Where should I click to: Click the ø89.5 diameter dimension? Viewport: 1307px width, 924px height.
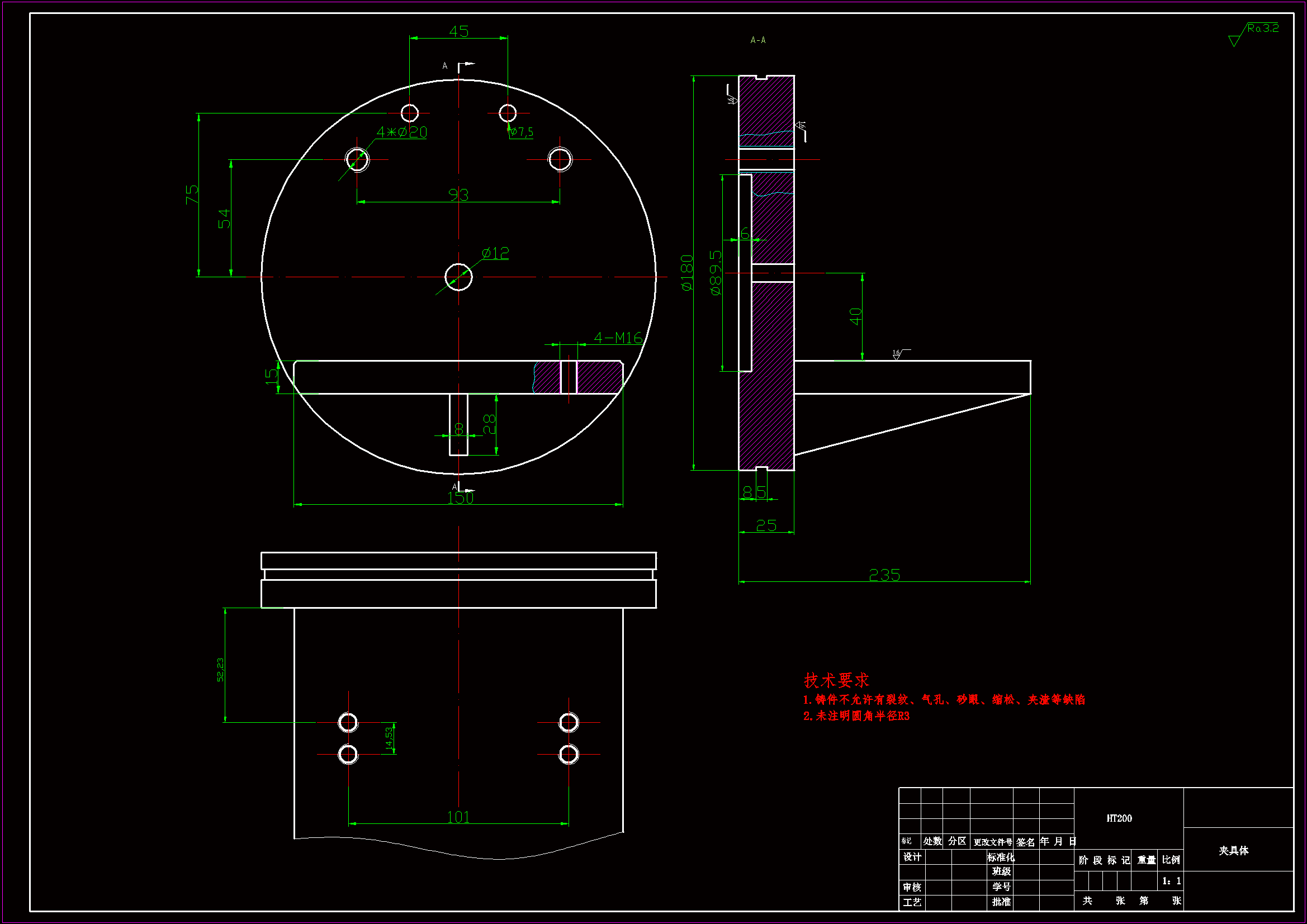716,273
